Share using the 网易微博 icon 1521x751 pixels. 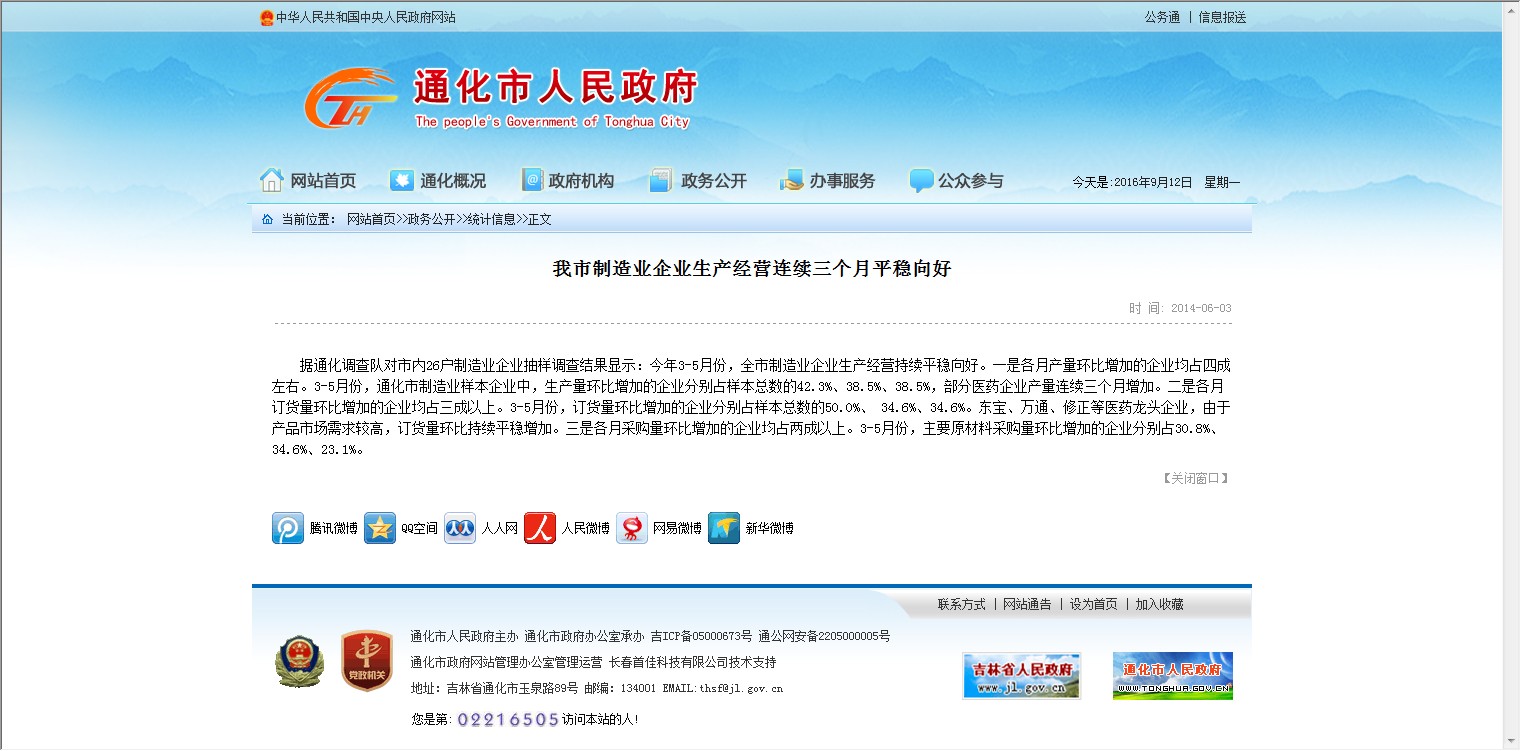pyautogui.click(x=632, y=528)
